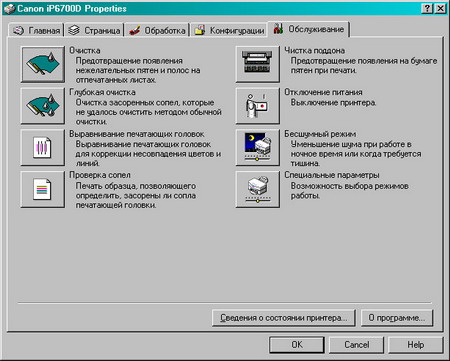This screenshot has height=361, width=450.
Task: Switch to the Главная tab
Action: [36, 30]
